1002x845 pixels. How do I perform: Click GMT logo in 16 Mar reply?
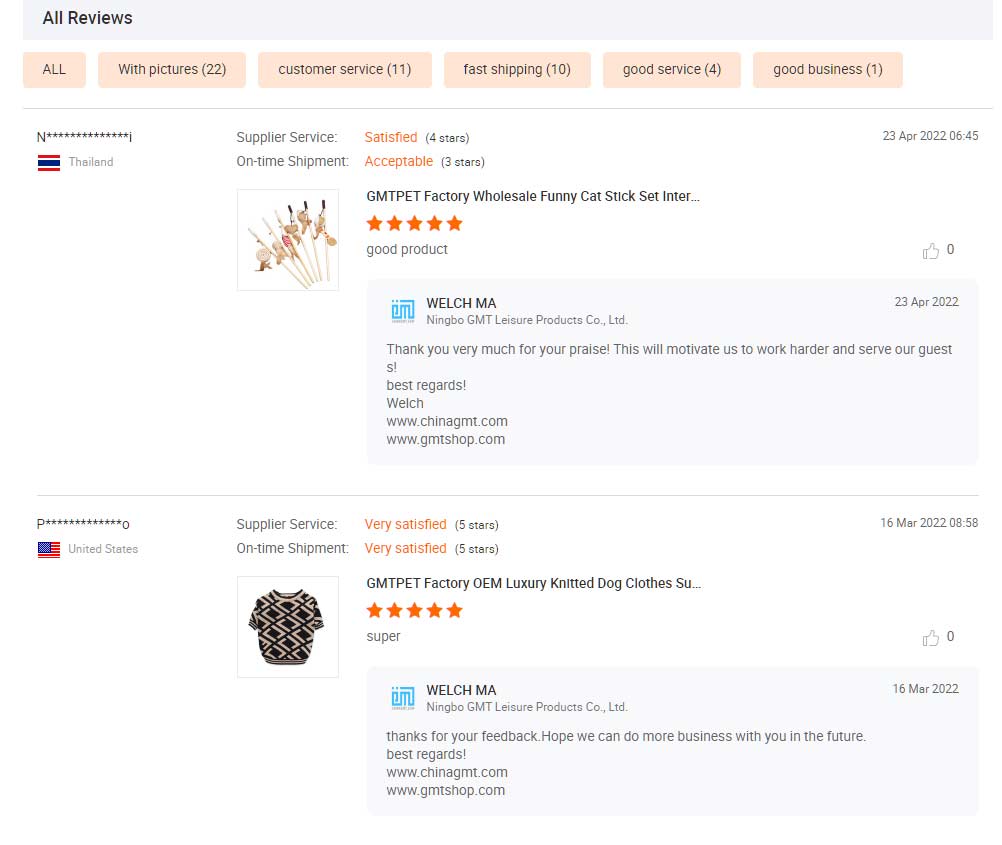tap(402, 698)
